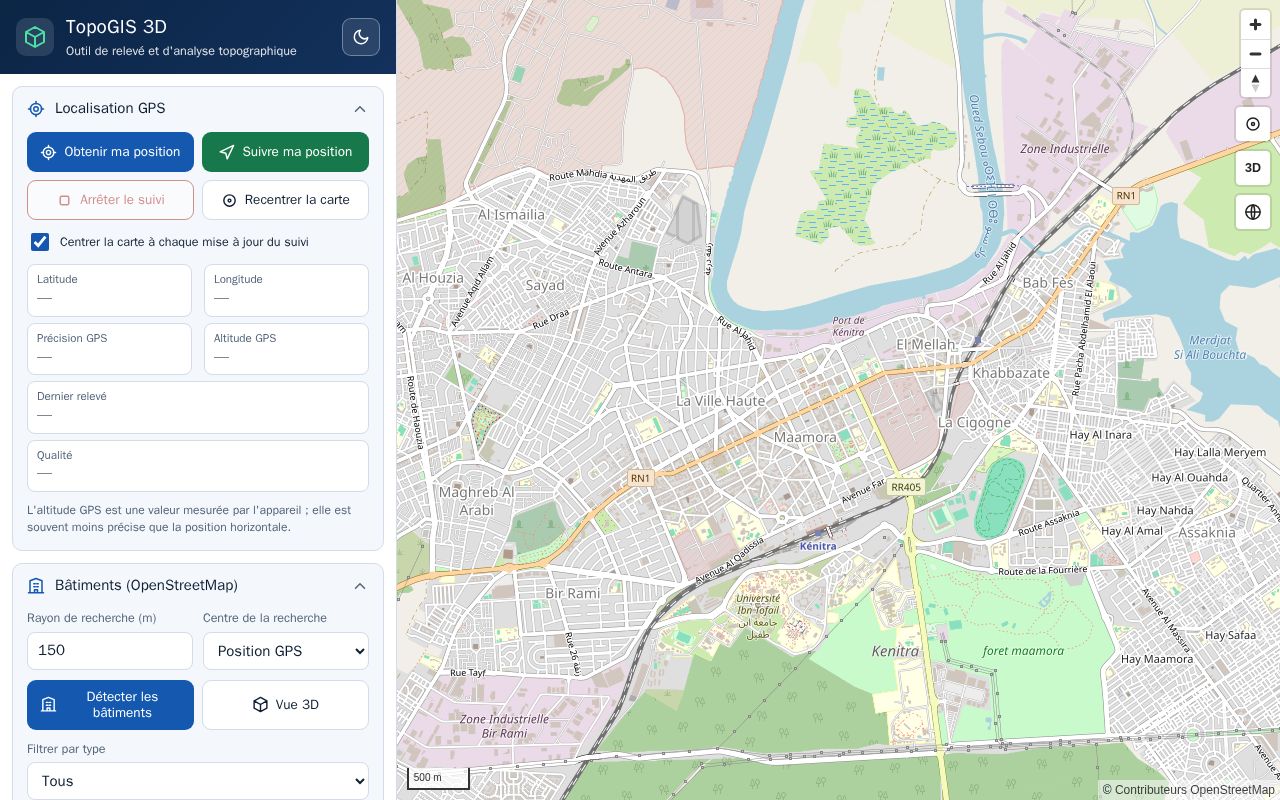Zoom out on the map

(1255, 54)
